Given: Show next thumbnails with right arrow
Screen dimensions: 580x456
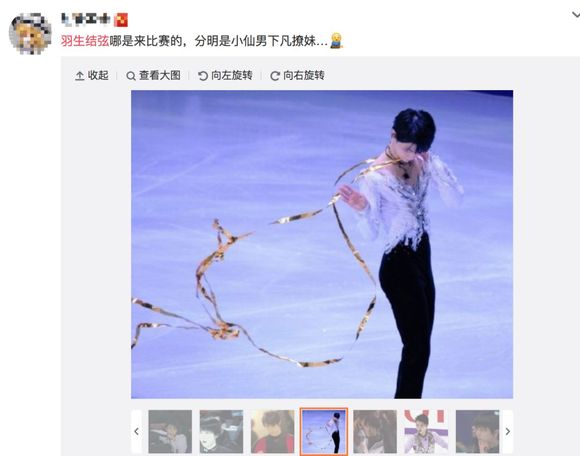Looking at the screenshot, I should (508, 431).
